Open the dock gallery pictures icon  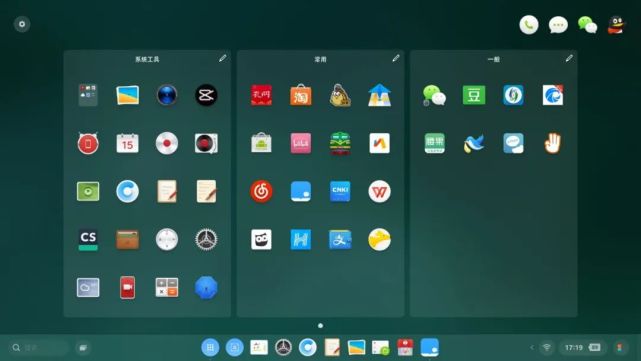(x=356, y=348)
